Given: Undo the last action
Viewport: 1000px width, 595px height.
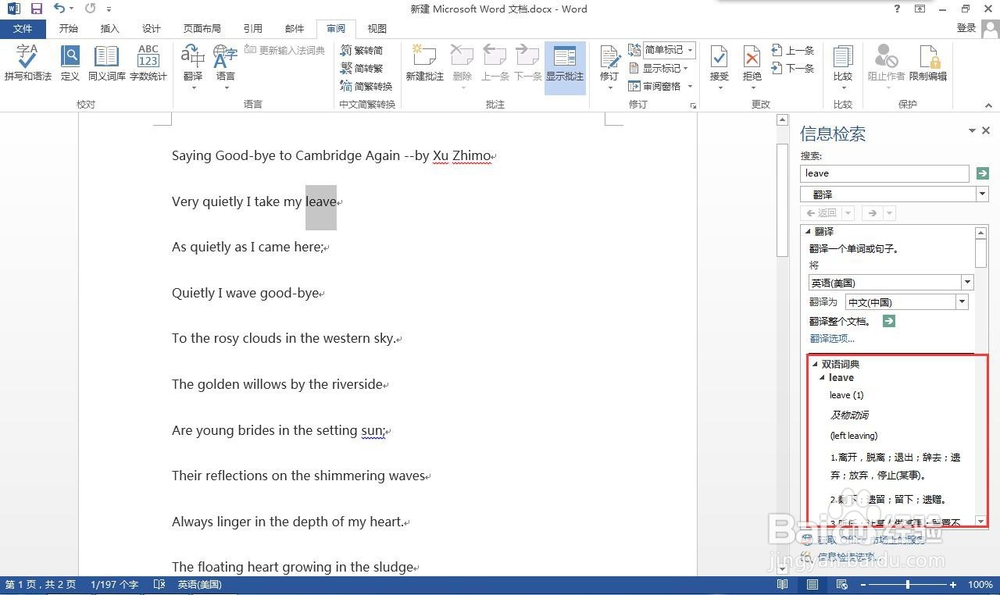Looking at the screenshot, I should point(59,9).
